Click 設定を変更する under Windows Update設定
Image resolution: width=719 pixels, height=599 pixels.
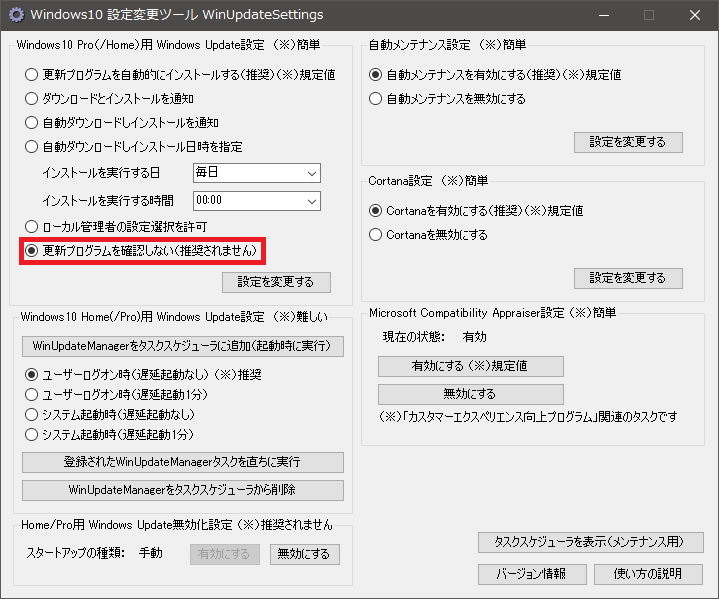pyautogui.click(x=276, y=282)
